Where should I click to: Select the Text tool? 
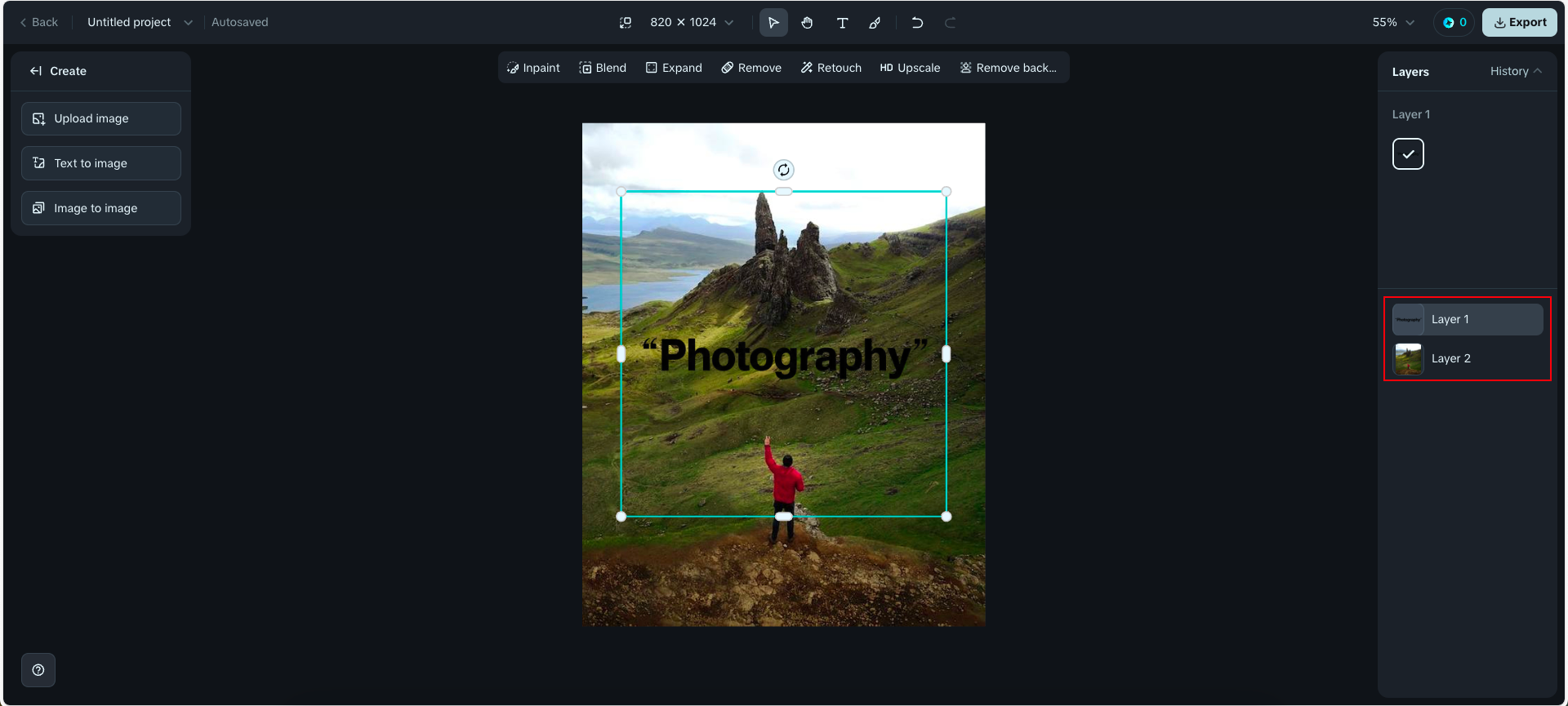pos(842,23)
